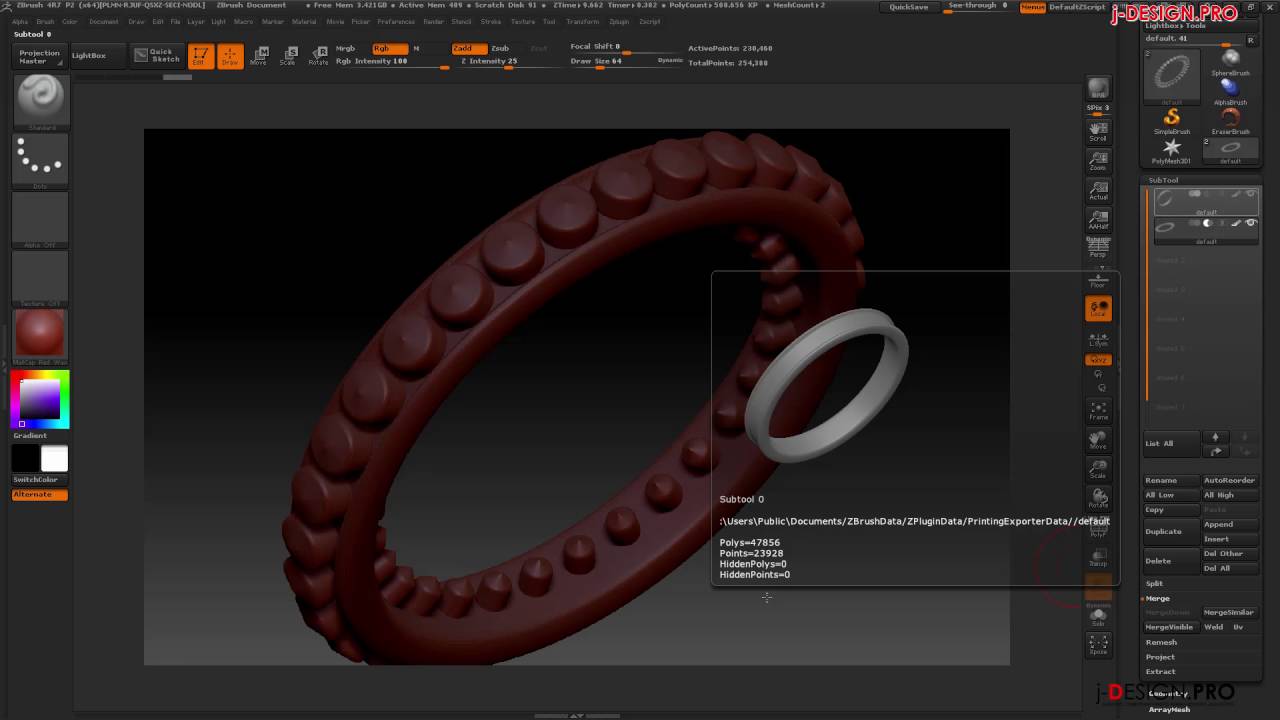Select the Edit mode button
1280x720 pixels.
pos(200,56)
